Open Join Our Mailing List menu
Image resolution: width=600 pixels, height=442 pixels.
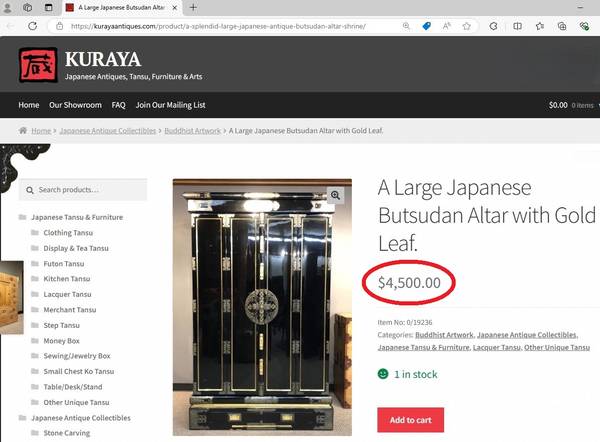pos(170,105)
